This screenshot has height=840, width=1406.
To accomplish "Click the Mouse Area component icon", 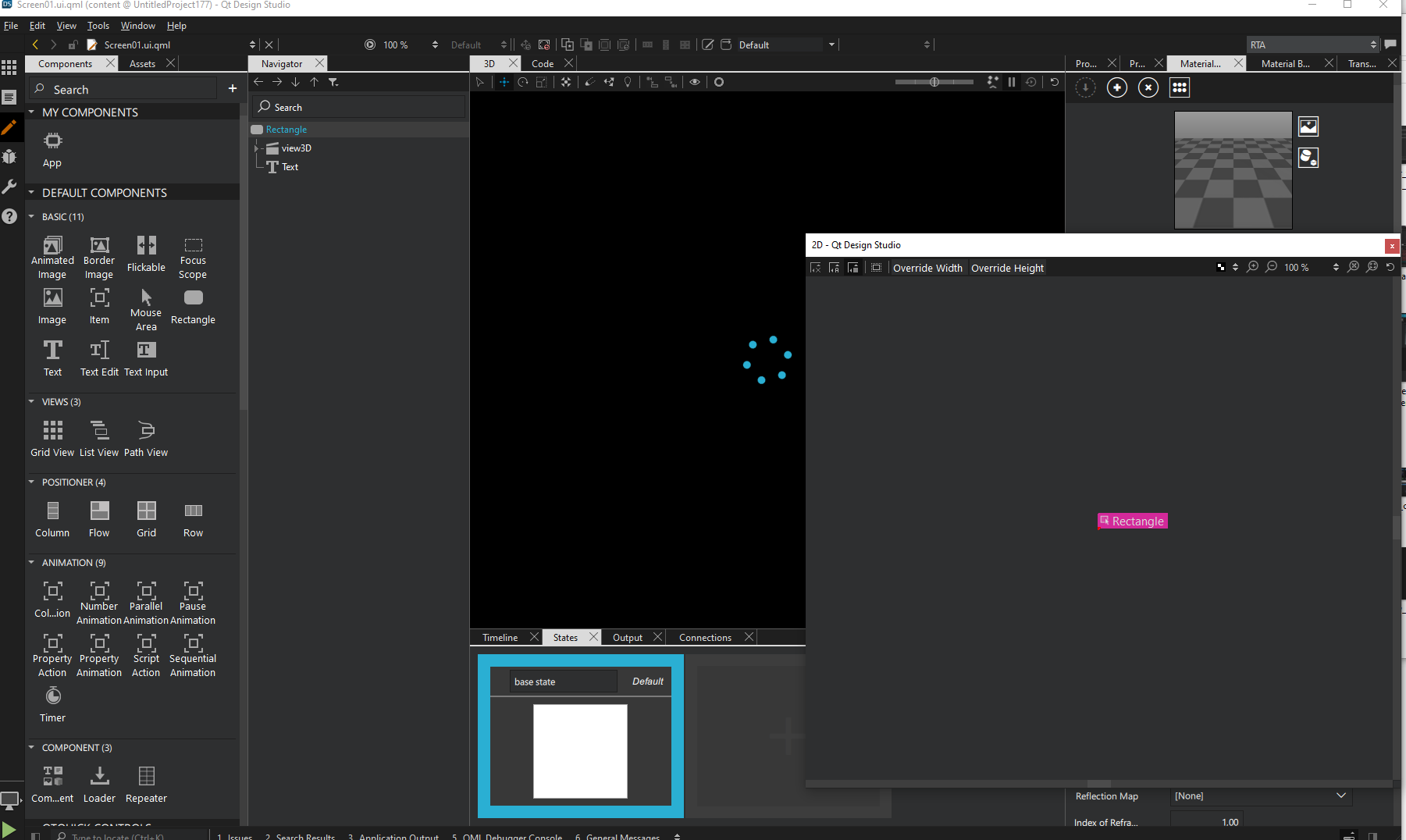I will [146, 307].
